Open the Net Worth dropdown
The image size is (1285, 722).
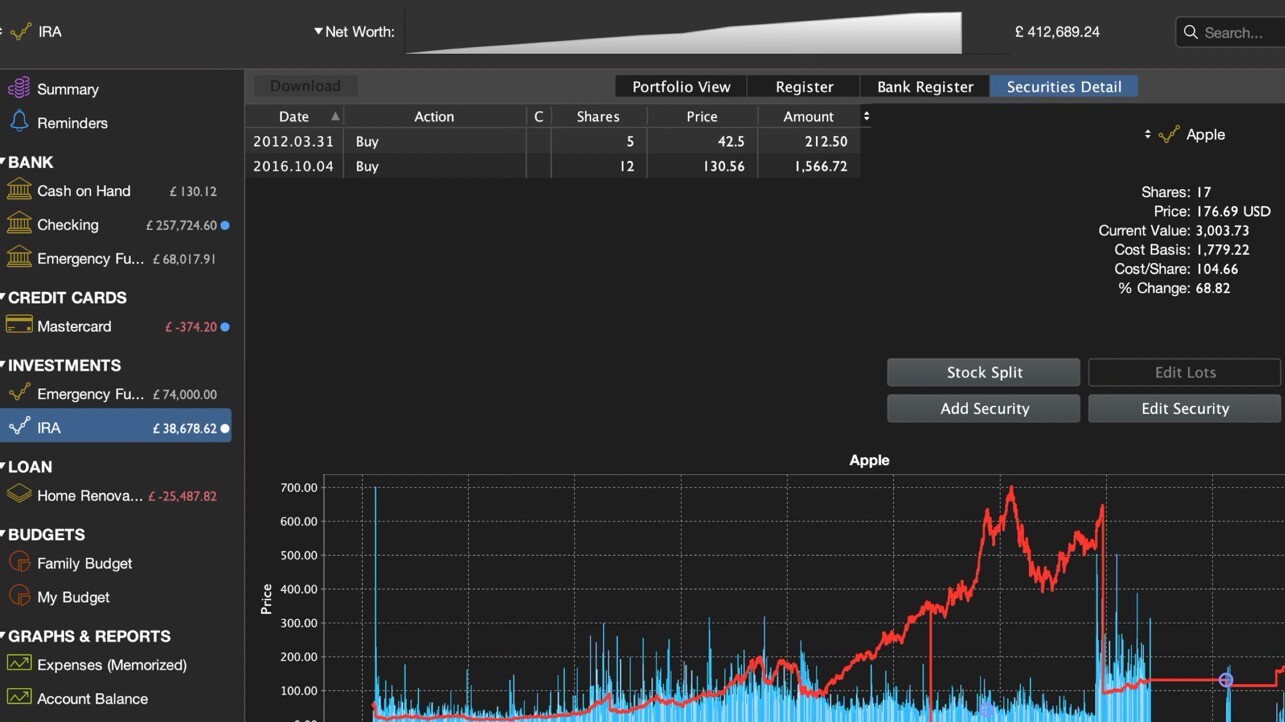pos(318,31)
